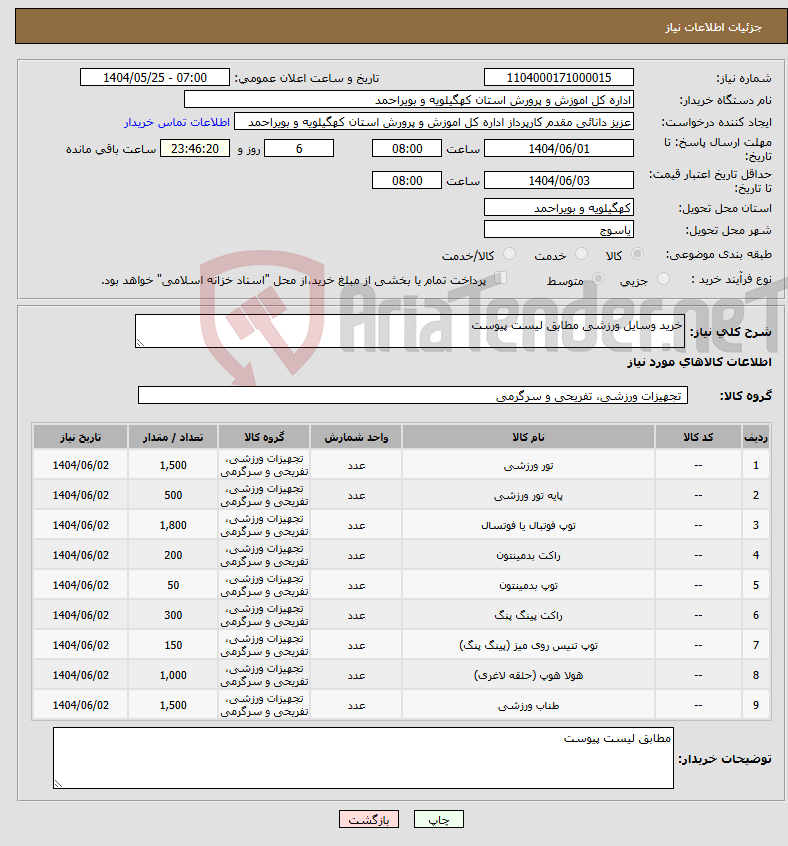Viewport: 788px width, 846px height.
Task: Select the تور ورزشی item name
Action: point(528,466)
